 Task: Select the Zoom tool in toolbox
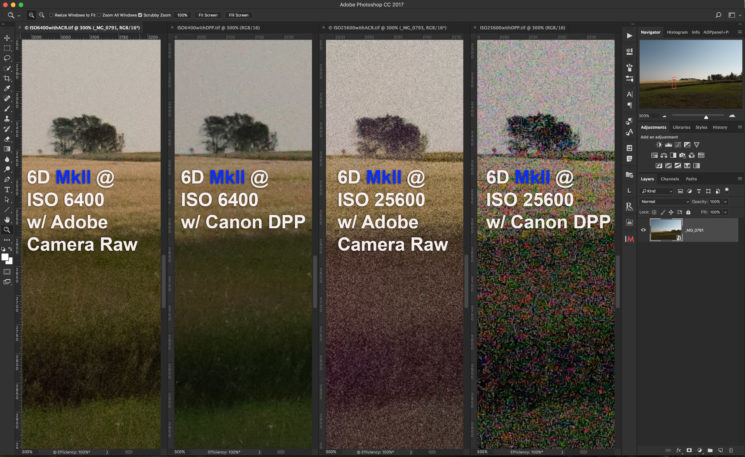point(7,230)
